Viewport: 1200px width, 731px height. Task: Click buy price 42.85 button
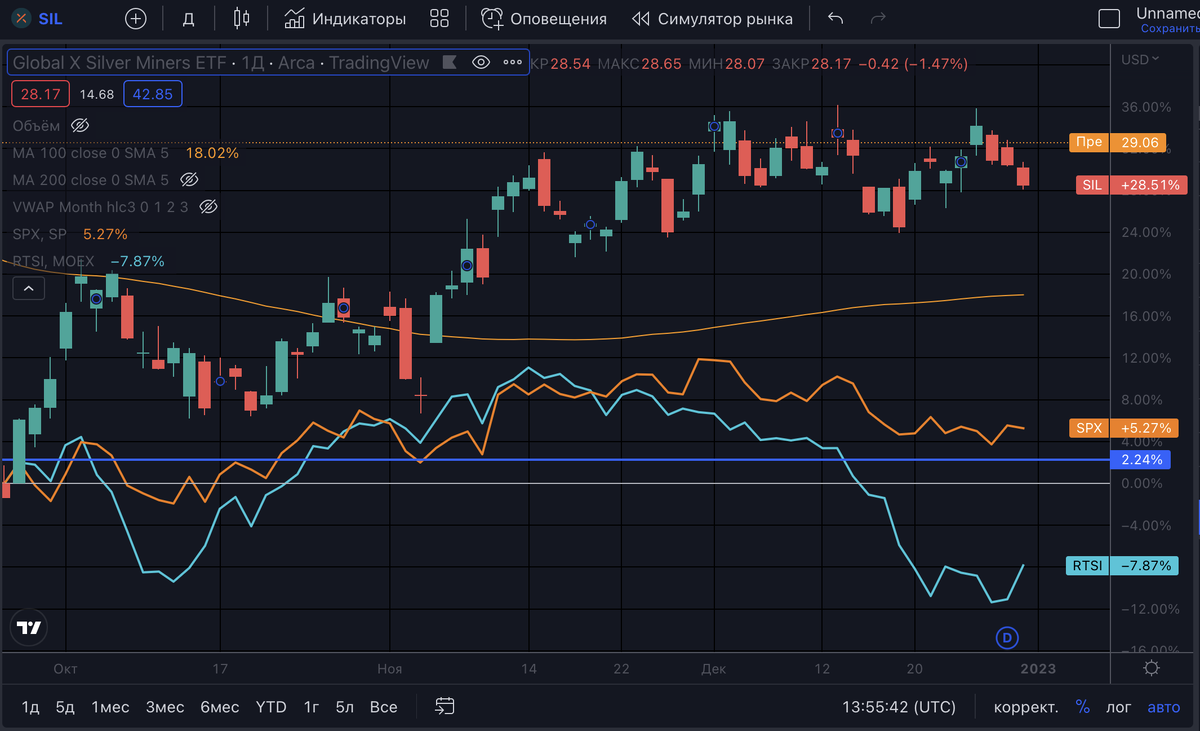point(153,94)
